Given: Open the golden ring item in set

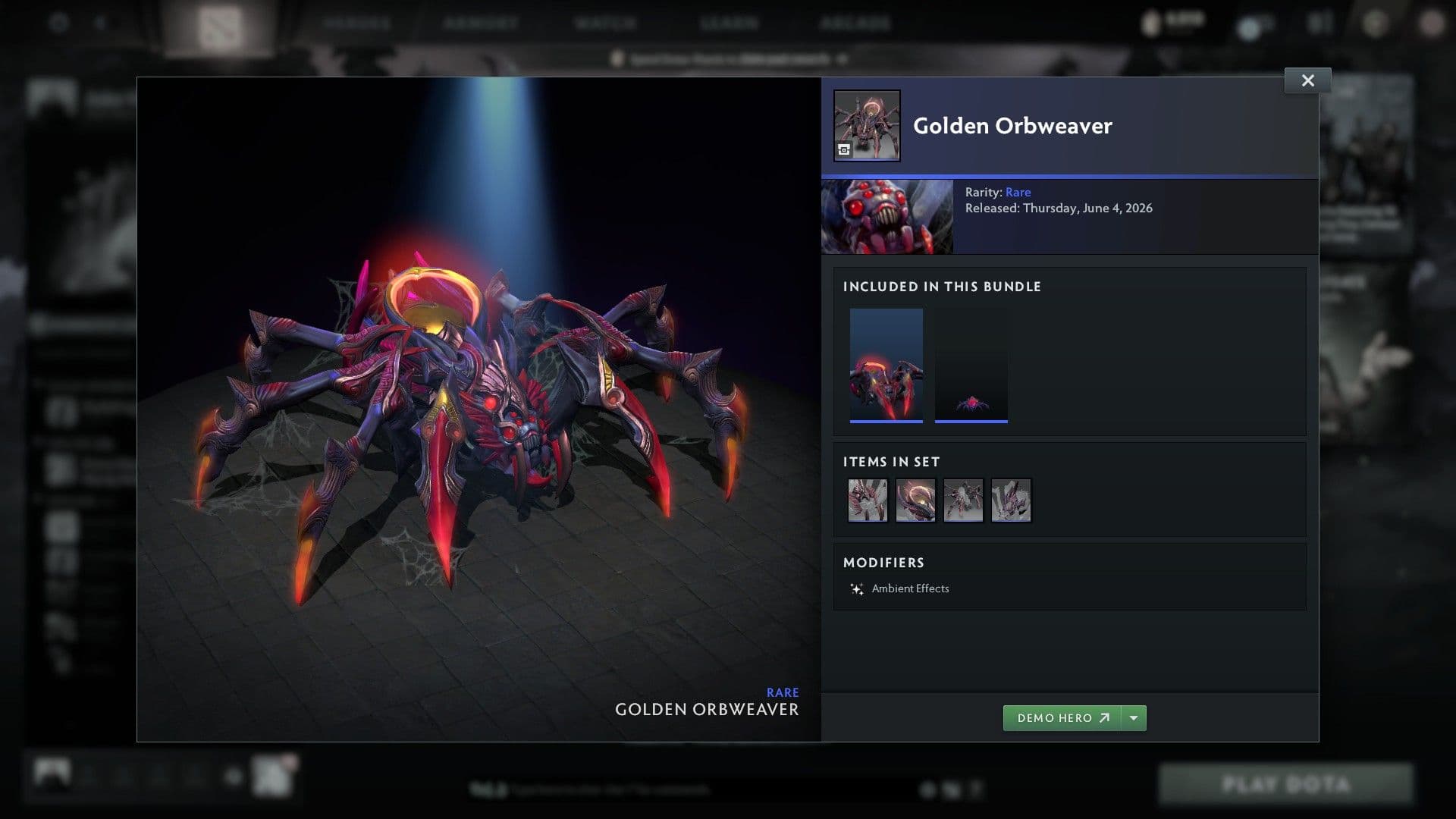Looking at the screenshot, I should tap(915, 500).
